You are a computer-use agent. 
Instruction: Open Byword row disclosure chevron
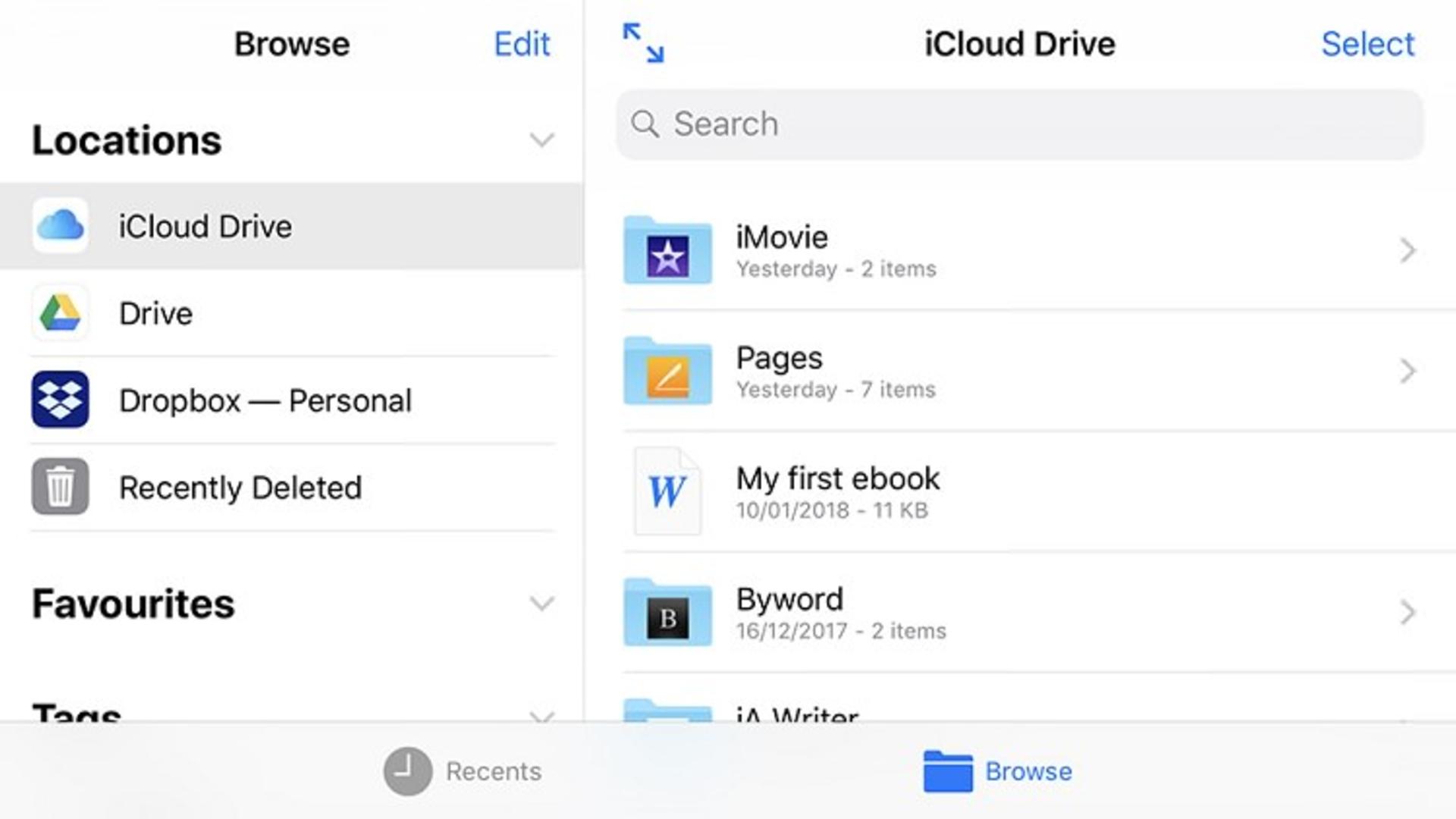(x=1408, y=613)
